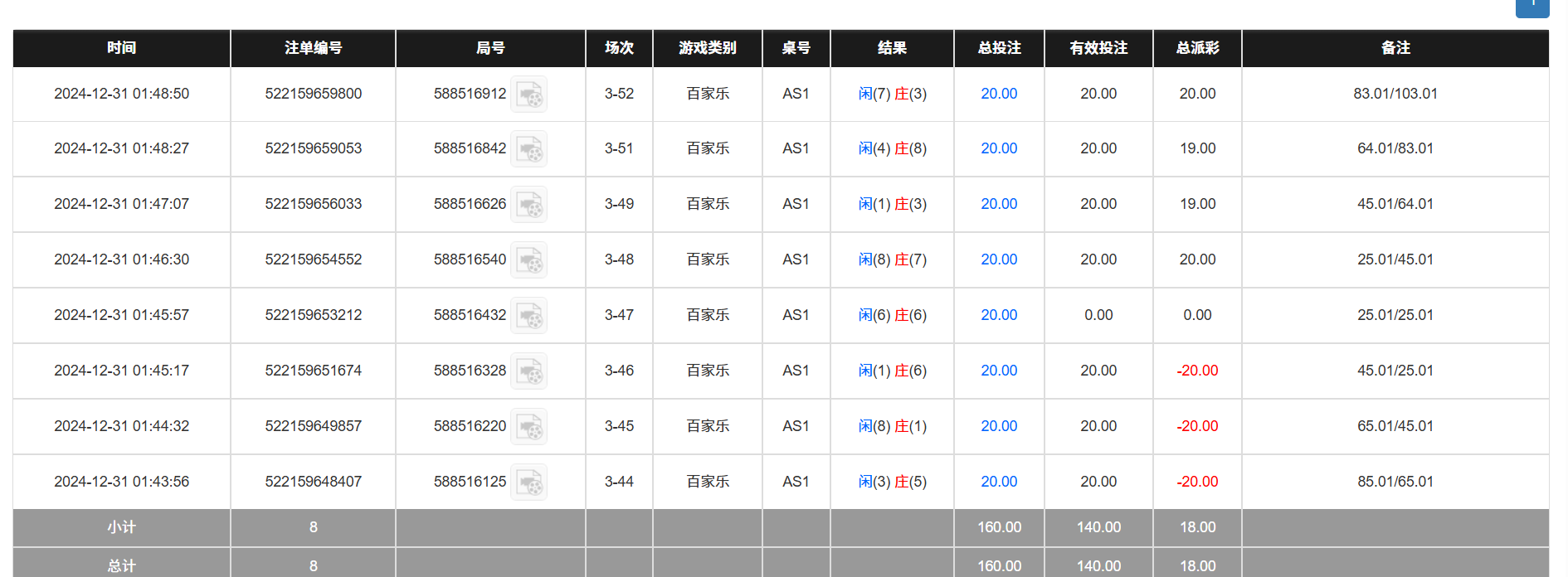Click the 总派彩 column header
The width and height of the screenshot is (1568, 577).
1197,48
